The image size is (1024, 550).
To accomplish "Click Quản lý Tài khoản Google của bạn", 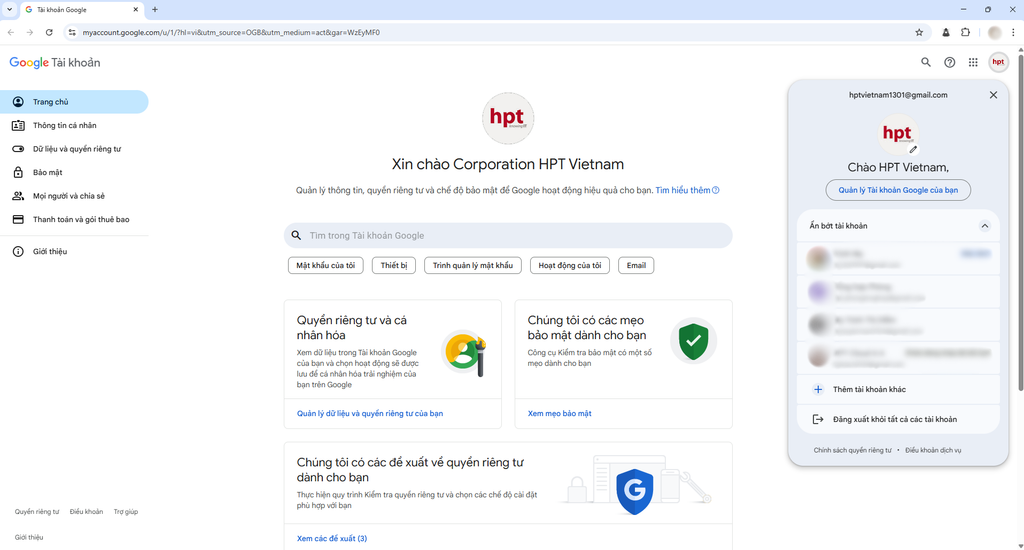I will [898, 190].
